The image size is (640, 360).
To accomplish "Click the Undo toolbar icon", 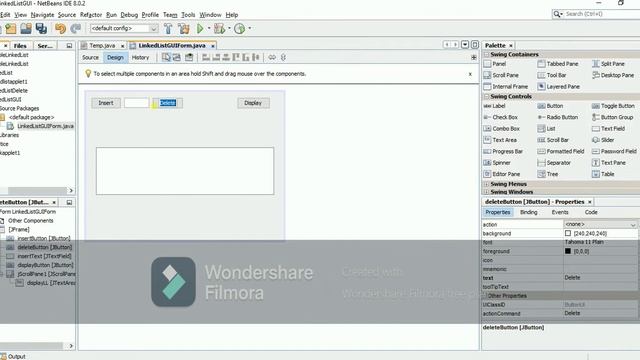I will [x=60, y=28].
